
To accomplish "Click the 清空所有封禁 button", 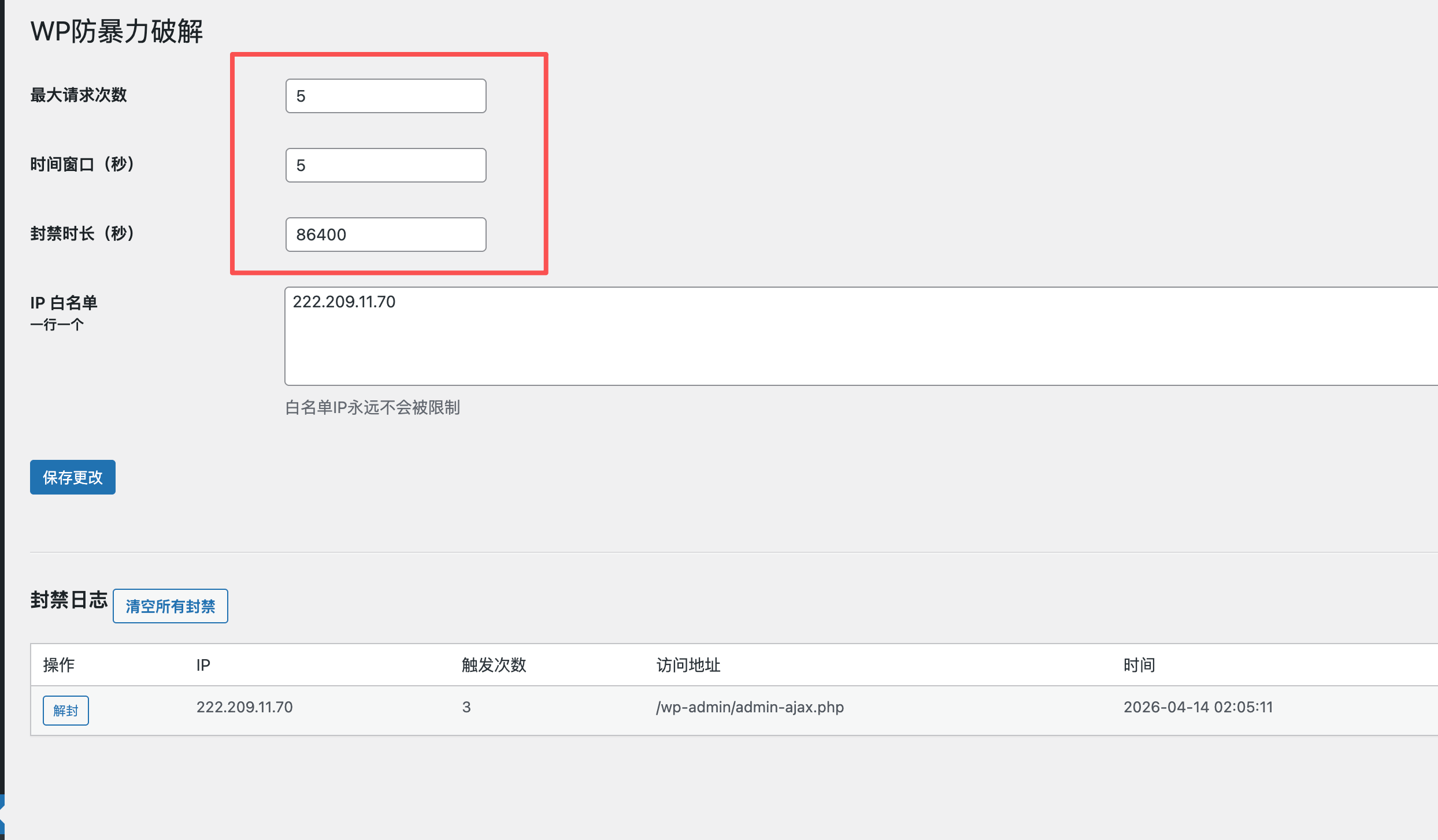I will (171, 606).
